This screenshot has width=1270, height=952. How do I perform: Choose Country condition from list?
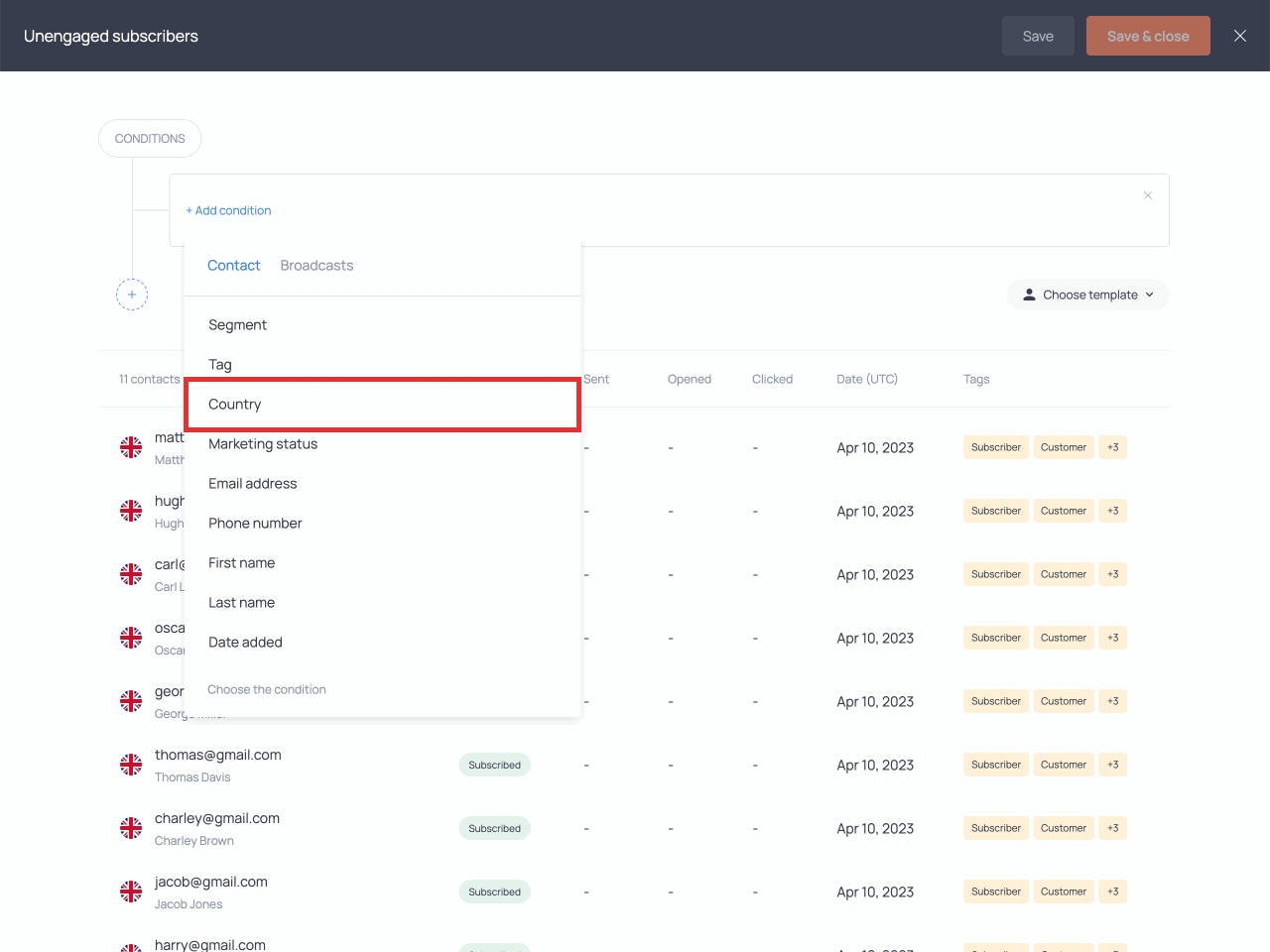pyautogui.click(x=235, y=405)
